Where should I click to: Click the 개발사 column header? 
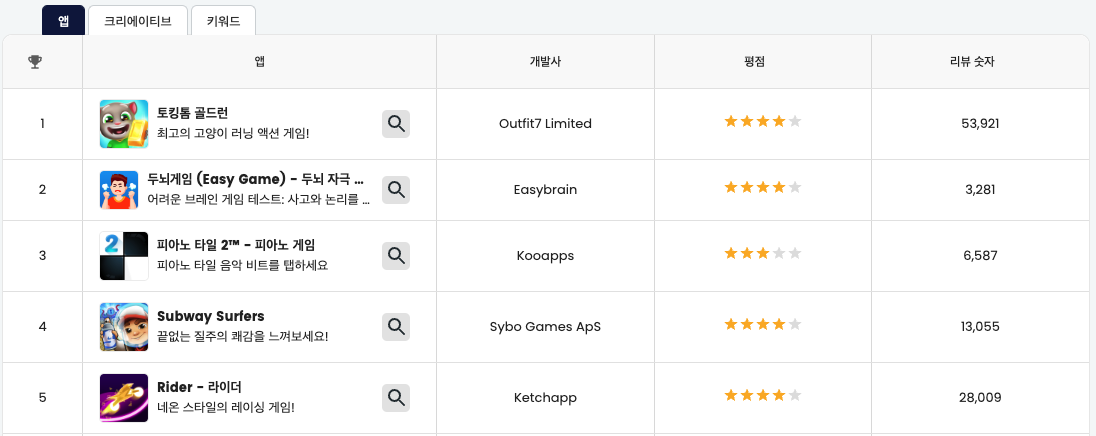[545, 61]
